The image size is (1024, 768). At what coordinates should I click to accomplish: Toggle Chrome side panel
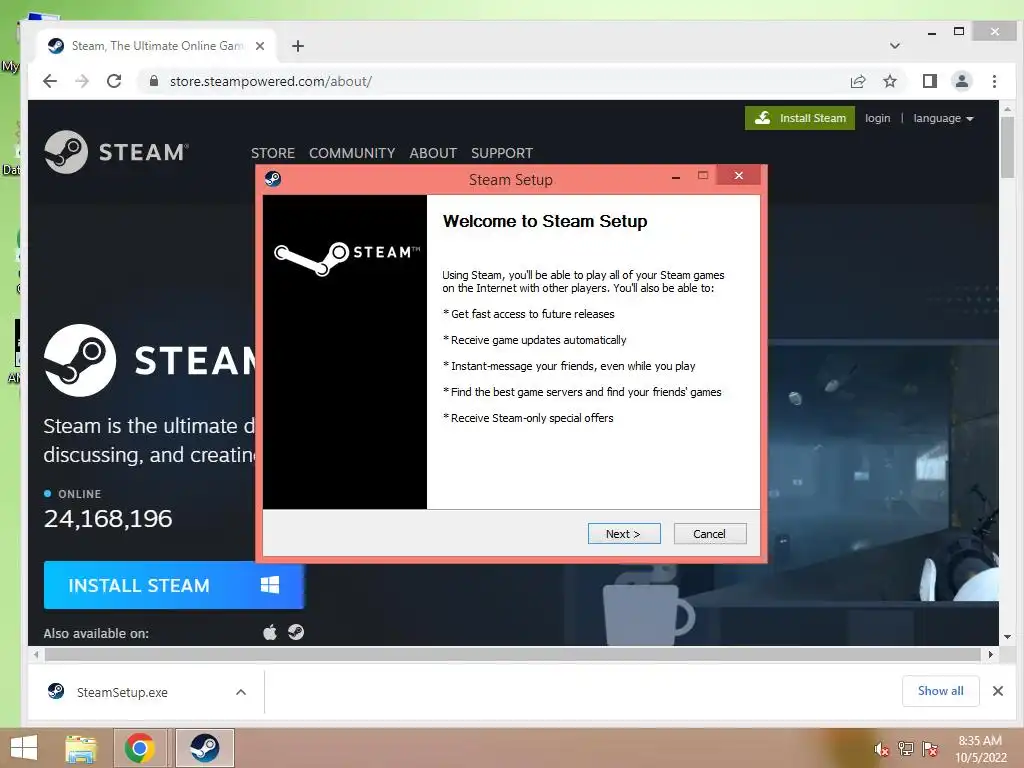click(x=929, y=81)
